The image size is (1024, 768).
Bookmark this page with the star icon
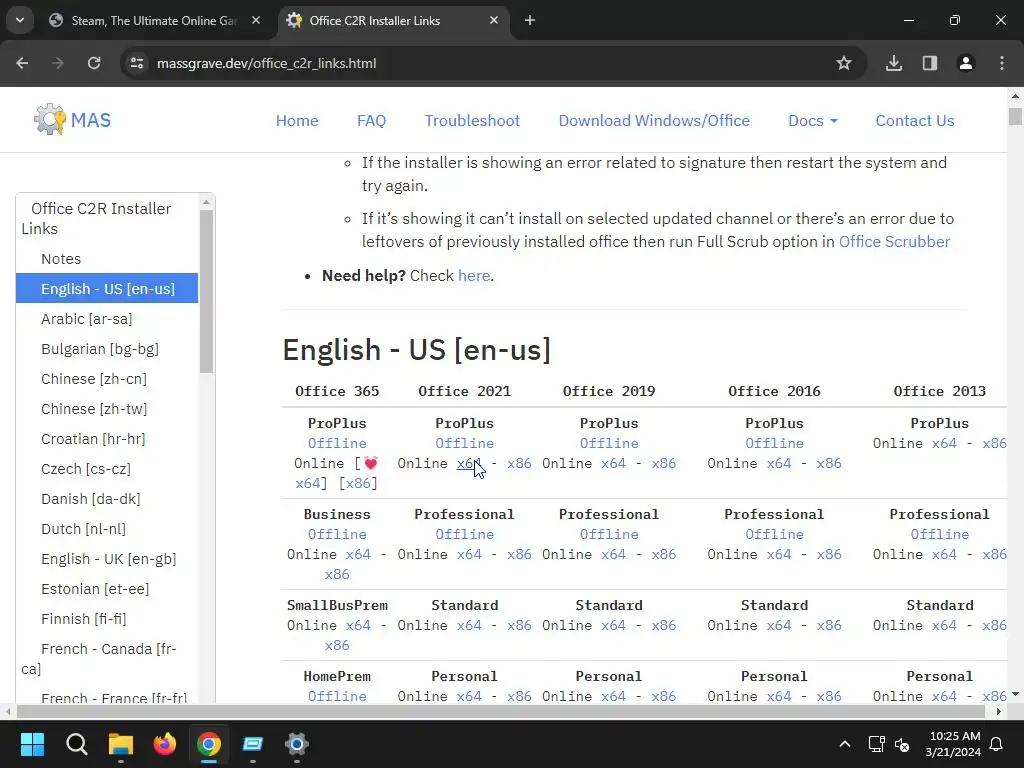(844, 63)
